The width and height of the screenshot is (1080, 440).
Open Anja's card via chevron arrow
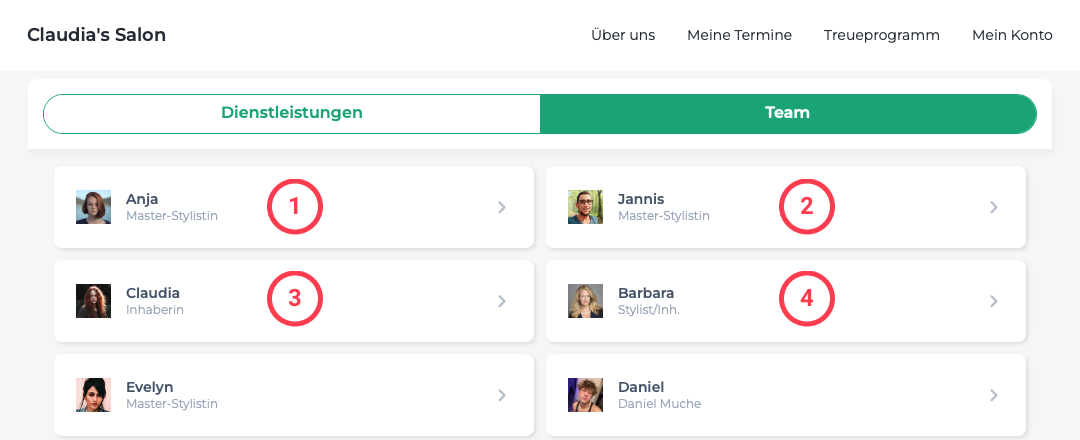(x=502, y=207)
